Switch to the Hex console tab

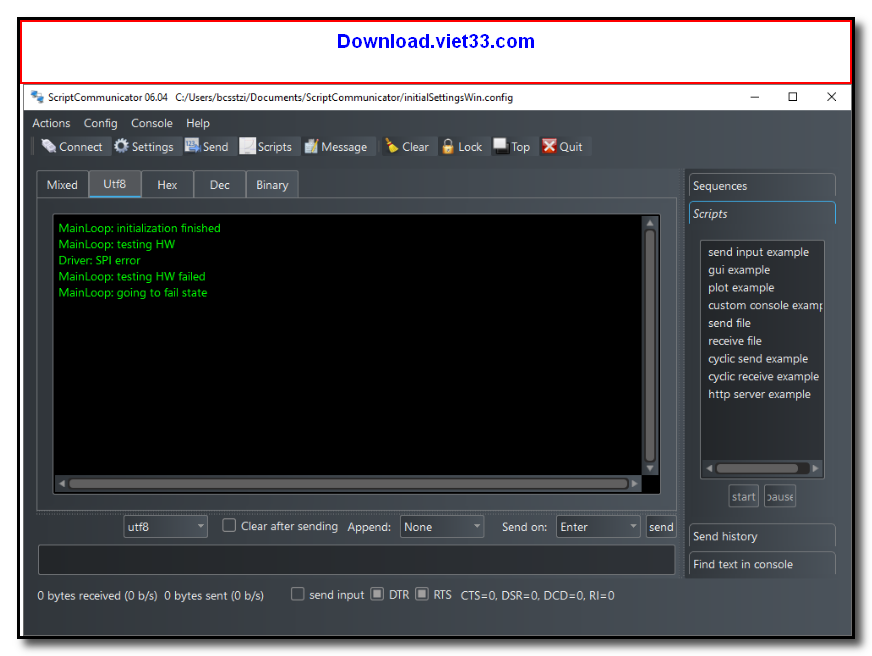coord(166,184)
